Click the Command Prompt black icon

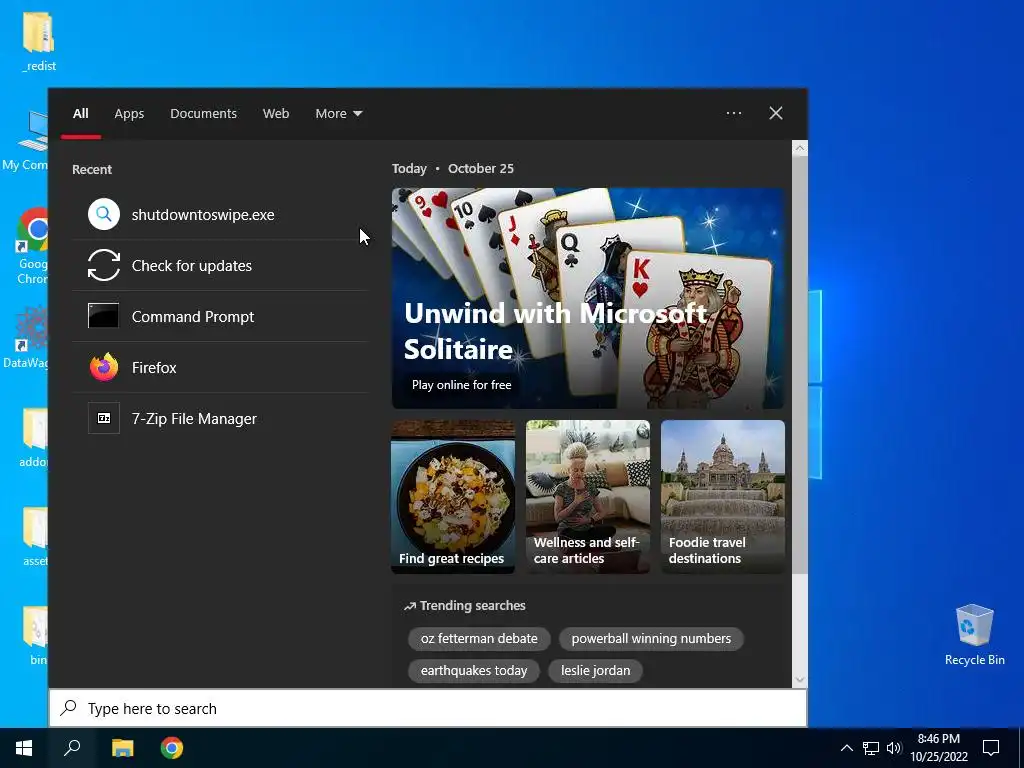pyautogui.click(x=104, y=316)
